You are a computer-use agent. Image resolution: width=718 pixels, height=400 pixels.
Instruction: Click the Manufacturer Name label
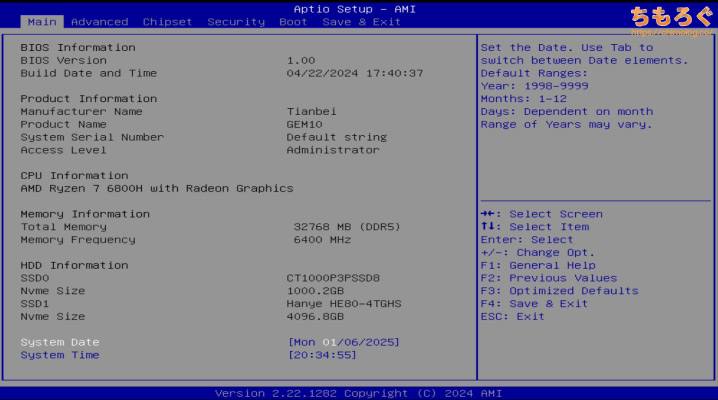point(82,111)
